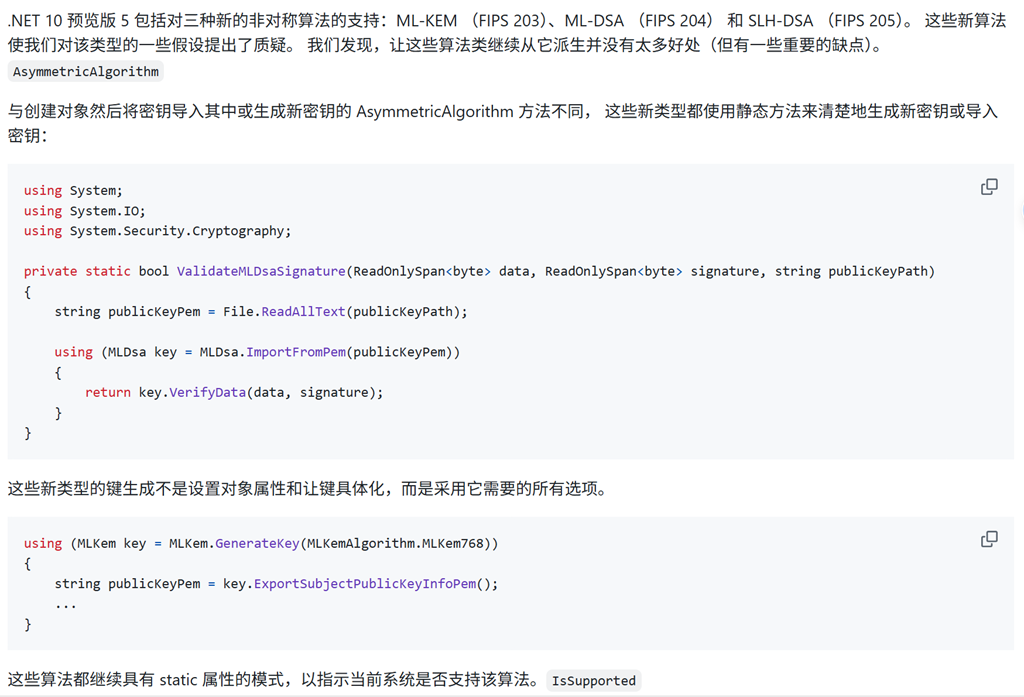The height and width of the screenshot is (697, 1024).
Task: Copy the ValidateMLDsaSignature code block
Action: (x=989, y=187)
